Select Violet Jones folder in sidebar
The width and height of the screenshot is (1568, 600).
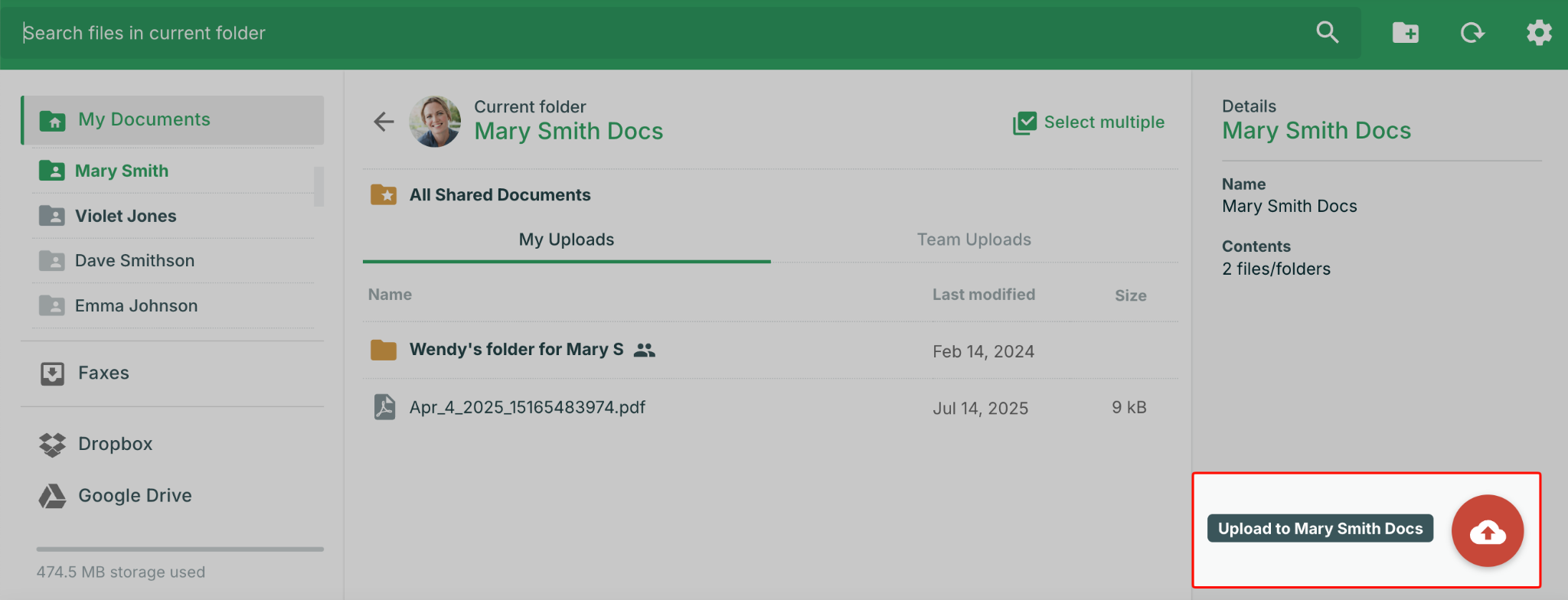coord(126,216)
